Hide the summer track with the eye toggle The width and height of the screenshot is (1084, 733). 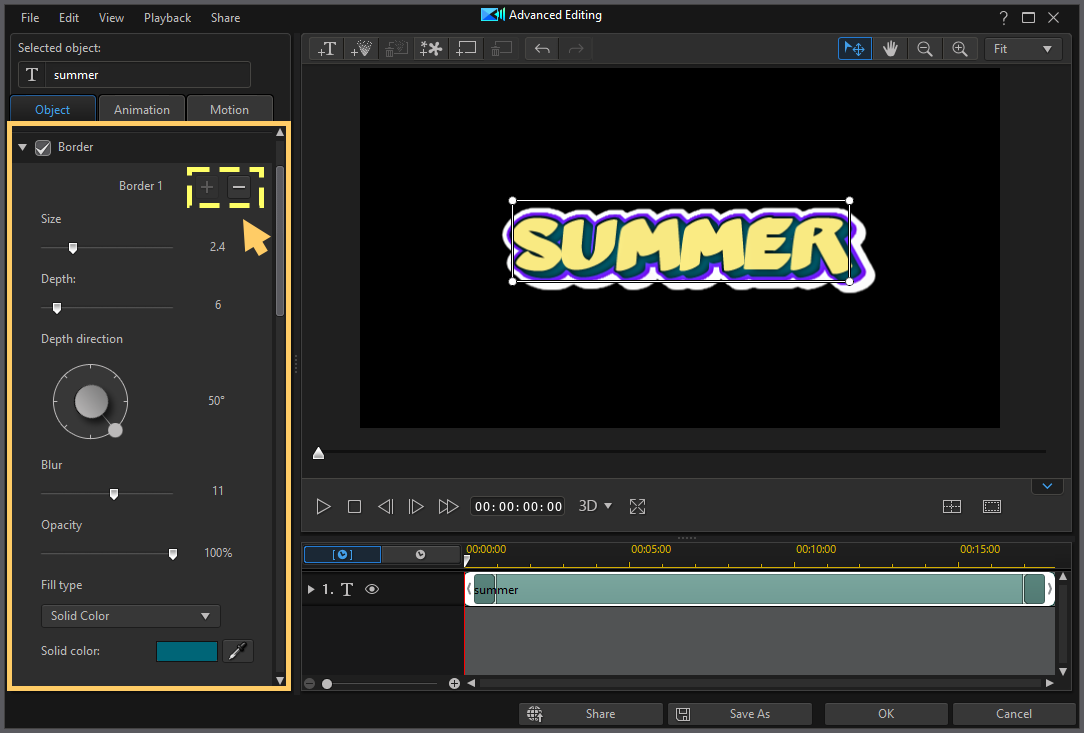[x=371, y=589]
